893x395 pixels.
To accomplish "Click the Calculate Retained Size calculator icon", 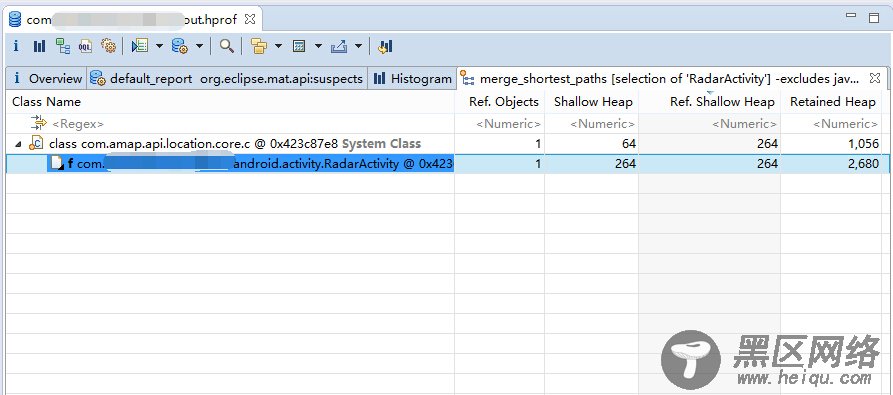I will click(x=299, y=46).
